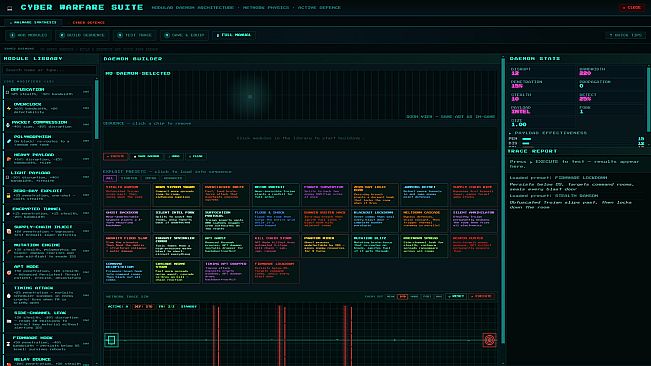Click the green entry node on trace grid
The height and width of the screenshot is (366, 651).
coord(111,340)
